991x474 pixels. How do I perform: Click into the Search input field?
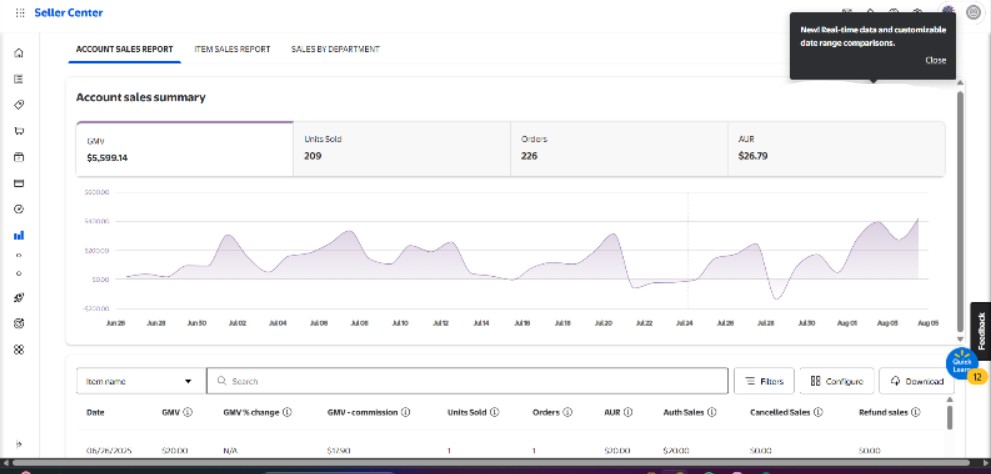[470, 381]
